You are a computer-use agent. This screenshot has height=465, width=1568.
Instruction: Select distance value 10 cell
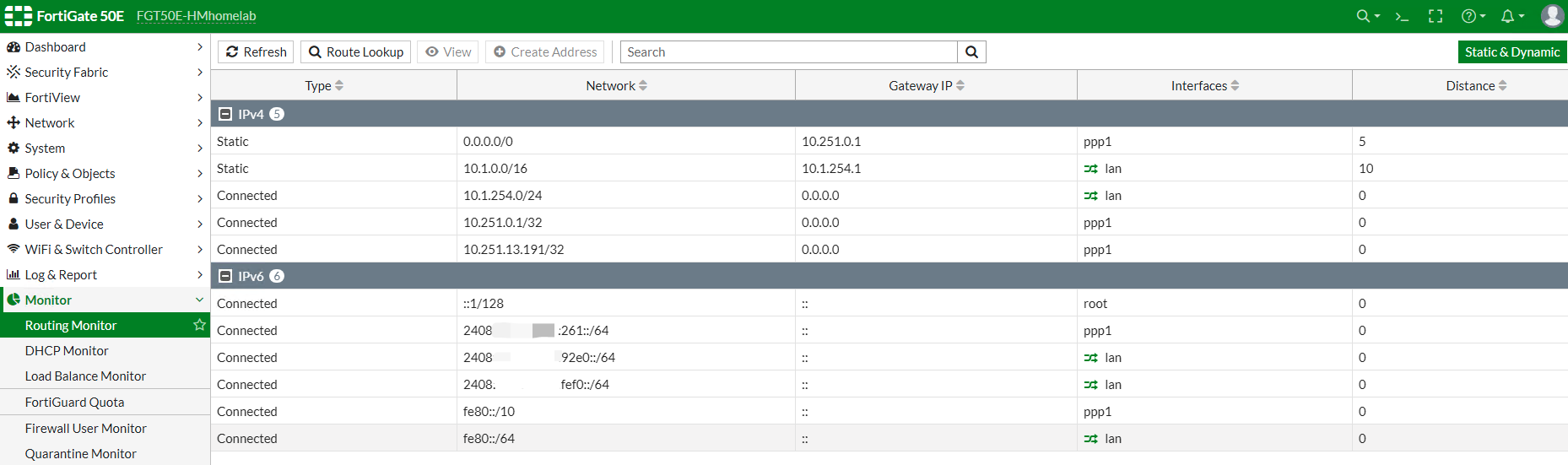coord(1460,169)
